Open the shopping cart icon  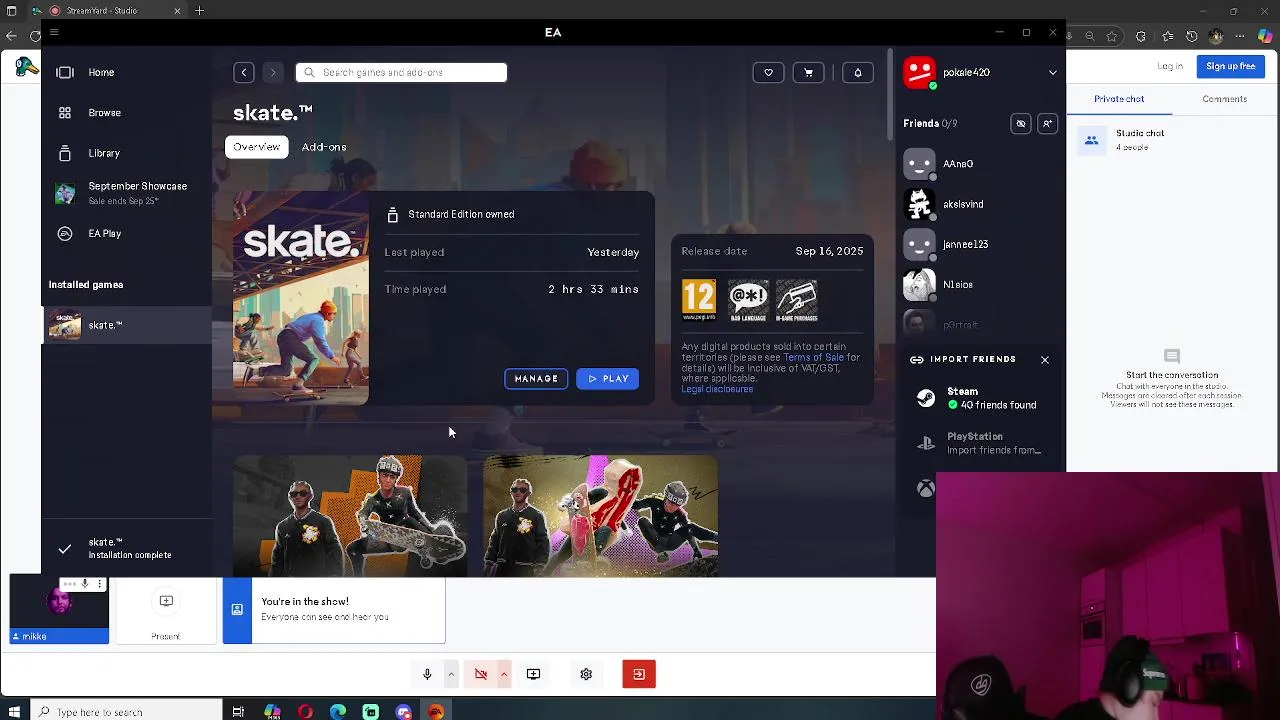[x=808, y=72]
